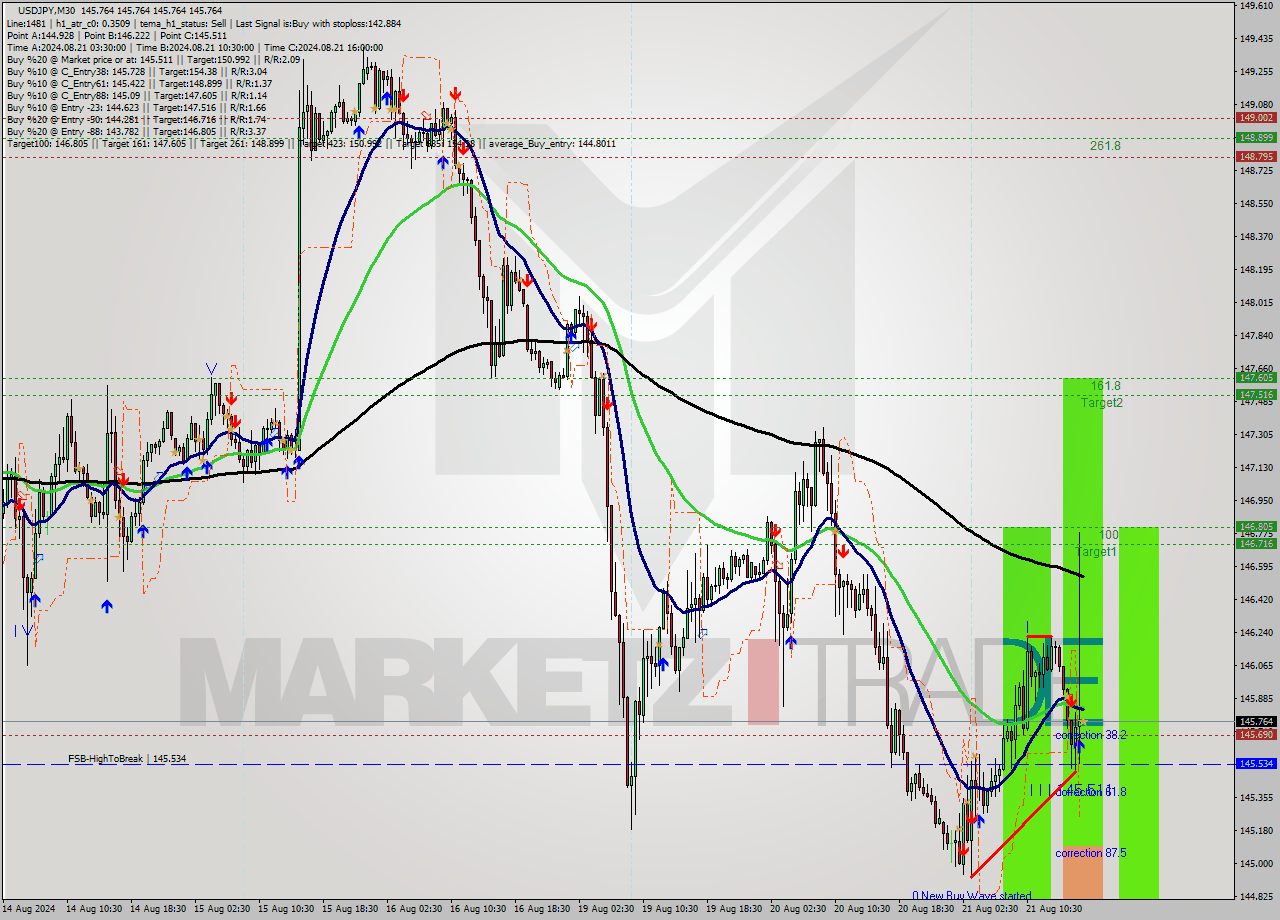The width and height of the screenshot is (1280, 920).
Task: Click the '16 Aug 02:30' time axis label
Action: [414, 909]
